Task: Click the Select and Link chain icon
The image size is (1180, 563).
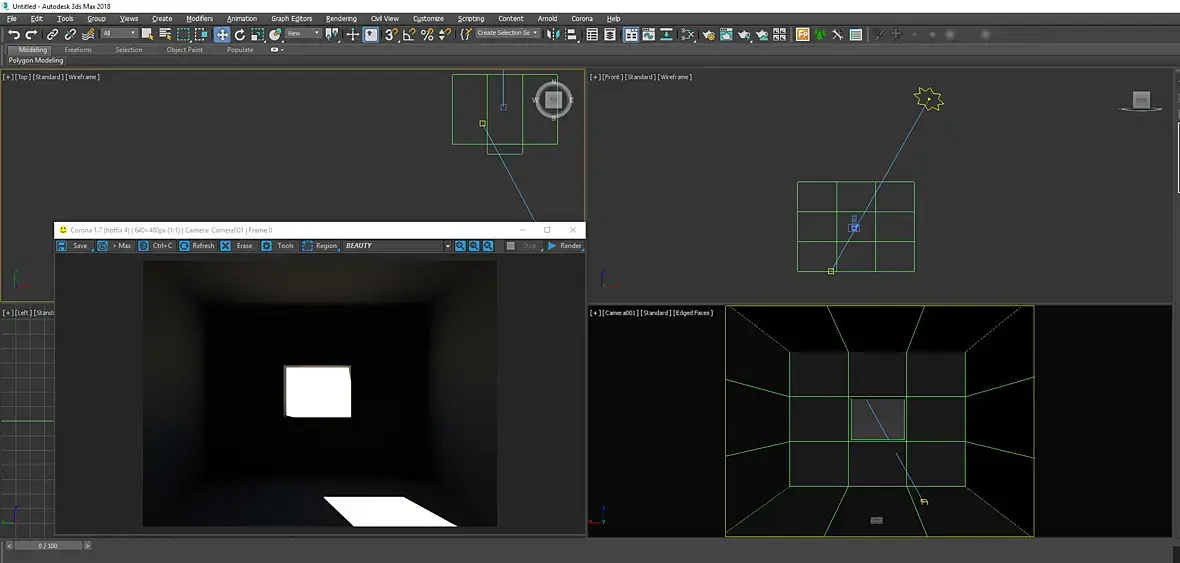Action: (52, 34)
